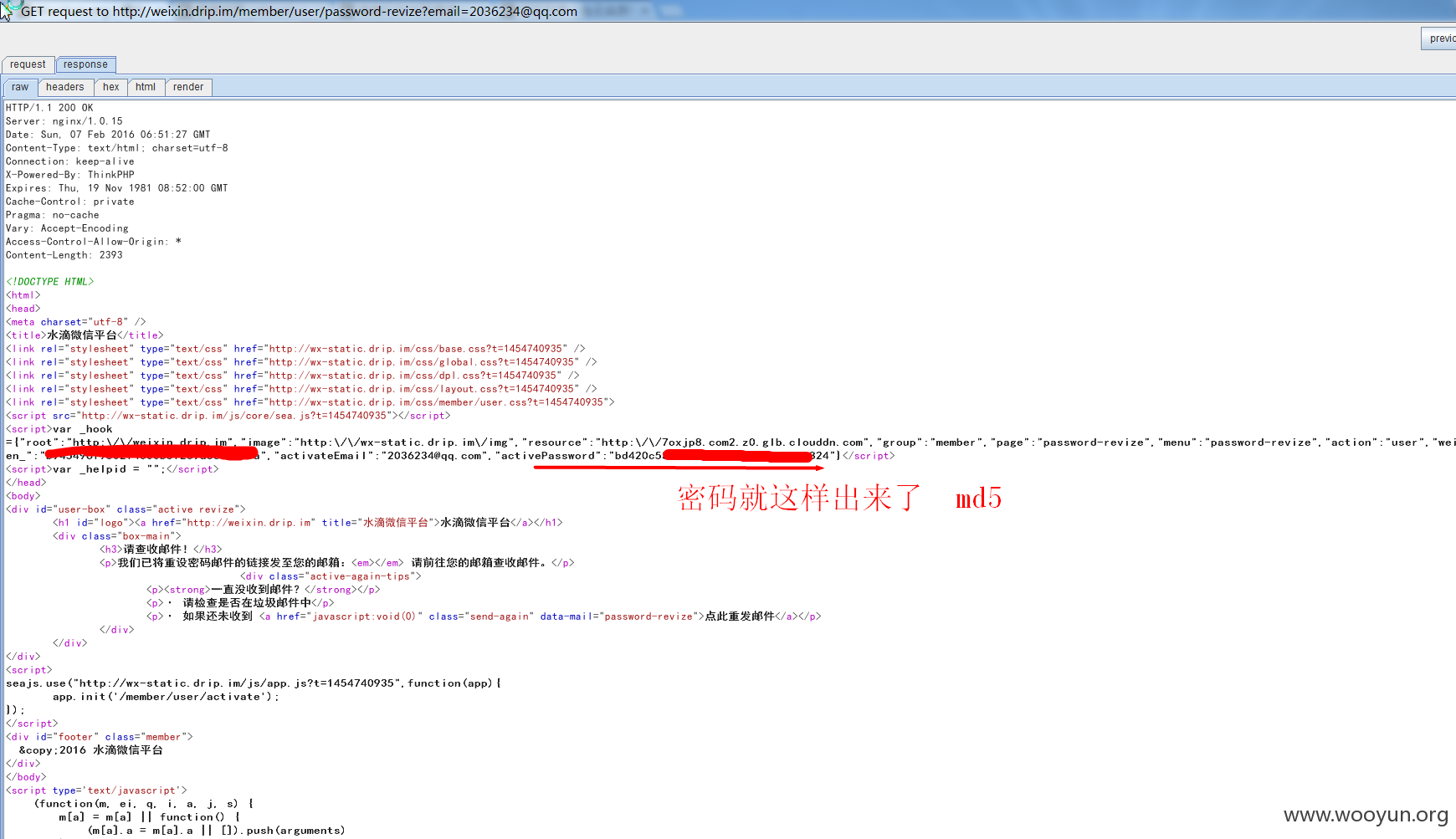Click the send-again 点此重发邮件 anchor line
Image resolution: width=1456 pixels, height=839 pixels.
click(x=484, y=616)
